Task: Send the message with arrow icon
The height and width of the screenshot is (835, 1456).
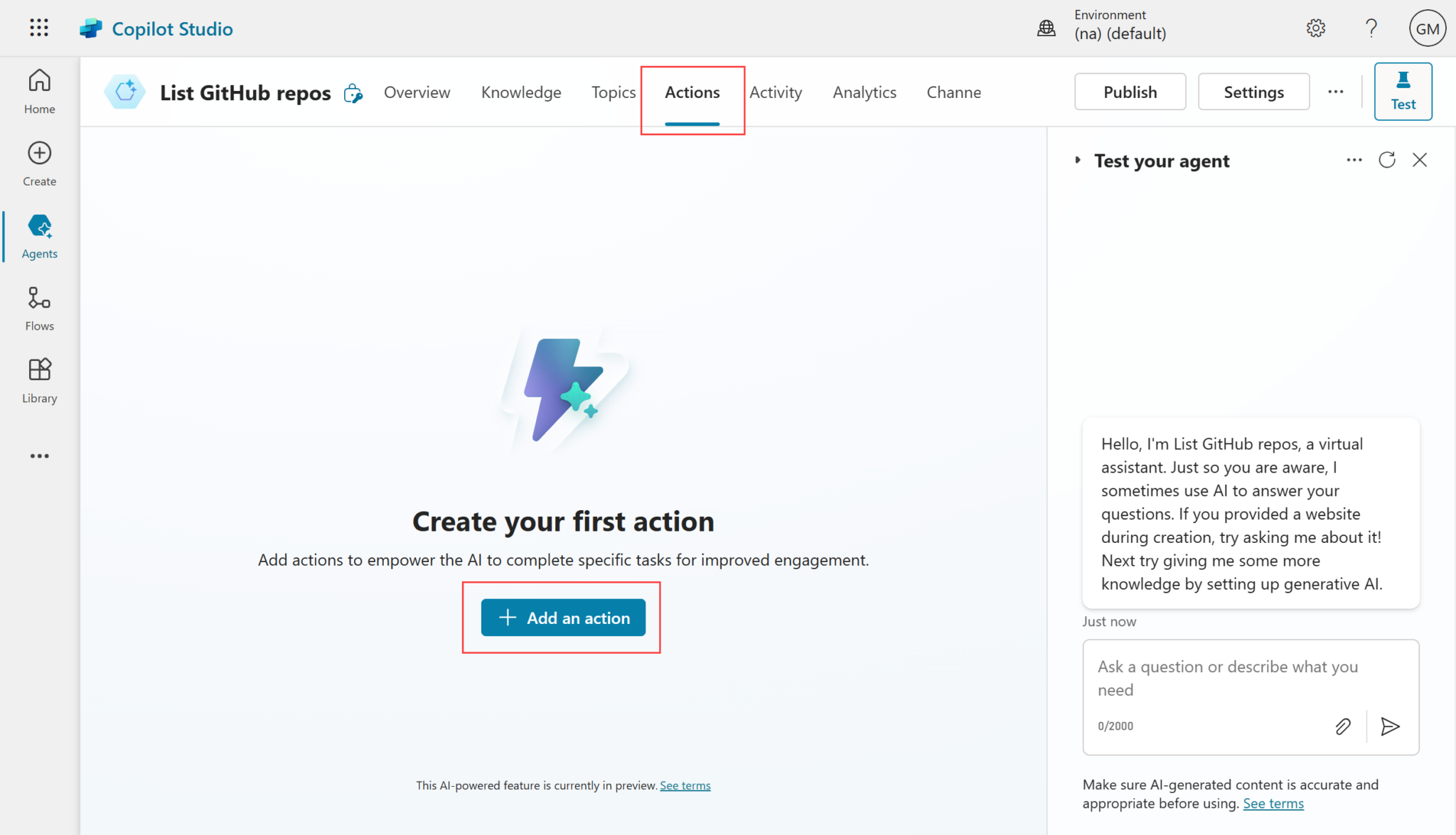Action: (x=1390, y=726)
